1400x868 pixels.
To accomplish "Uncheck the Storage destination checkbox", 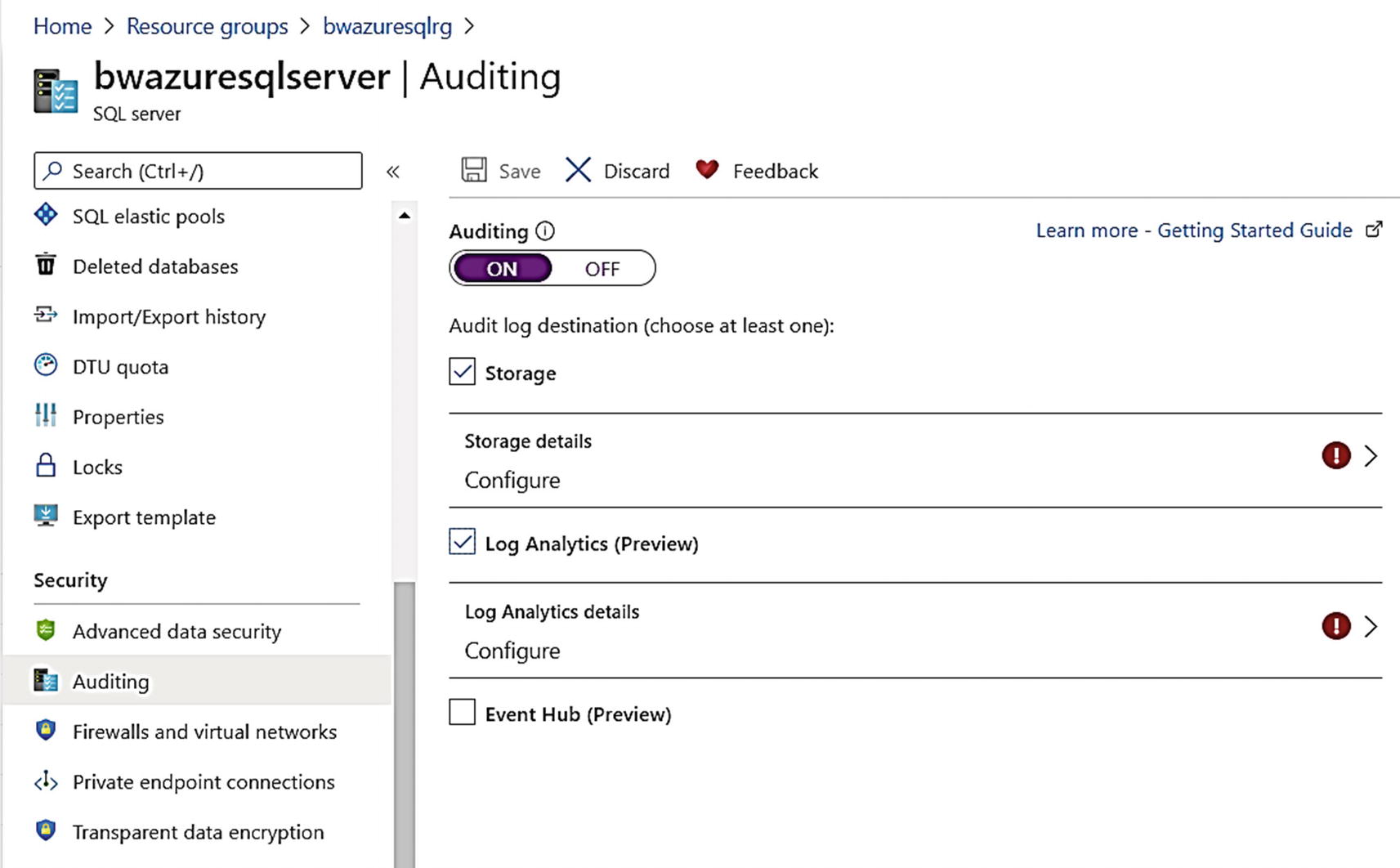I will click(462, 371).
